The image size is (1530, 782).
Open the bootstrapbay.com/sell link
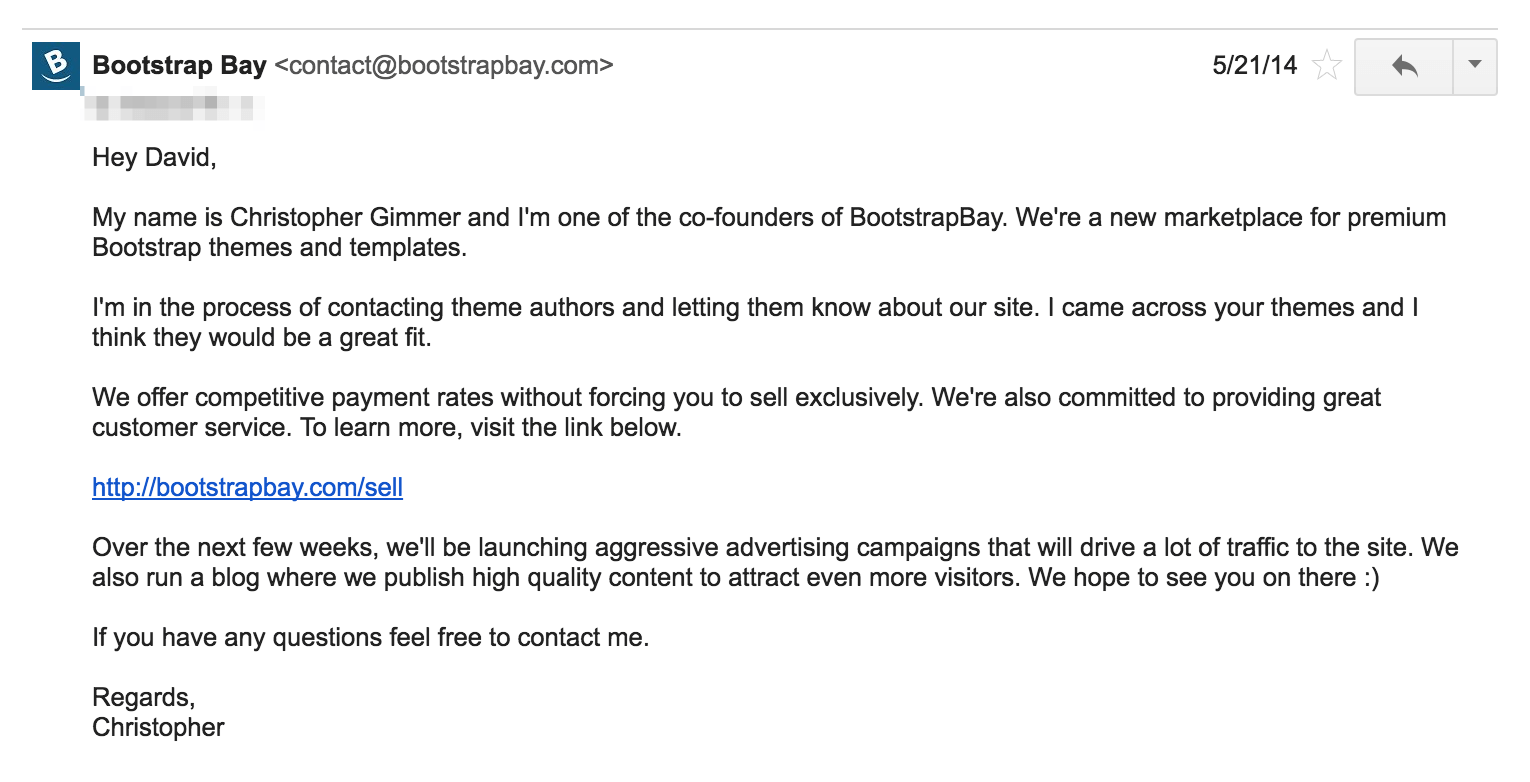pos(247,487)
